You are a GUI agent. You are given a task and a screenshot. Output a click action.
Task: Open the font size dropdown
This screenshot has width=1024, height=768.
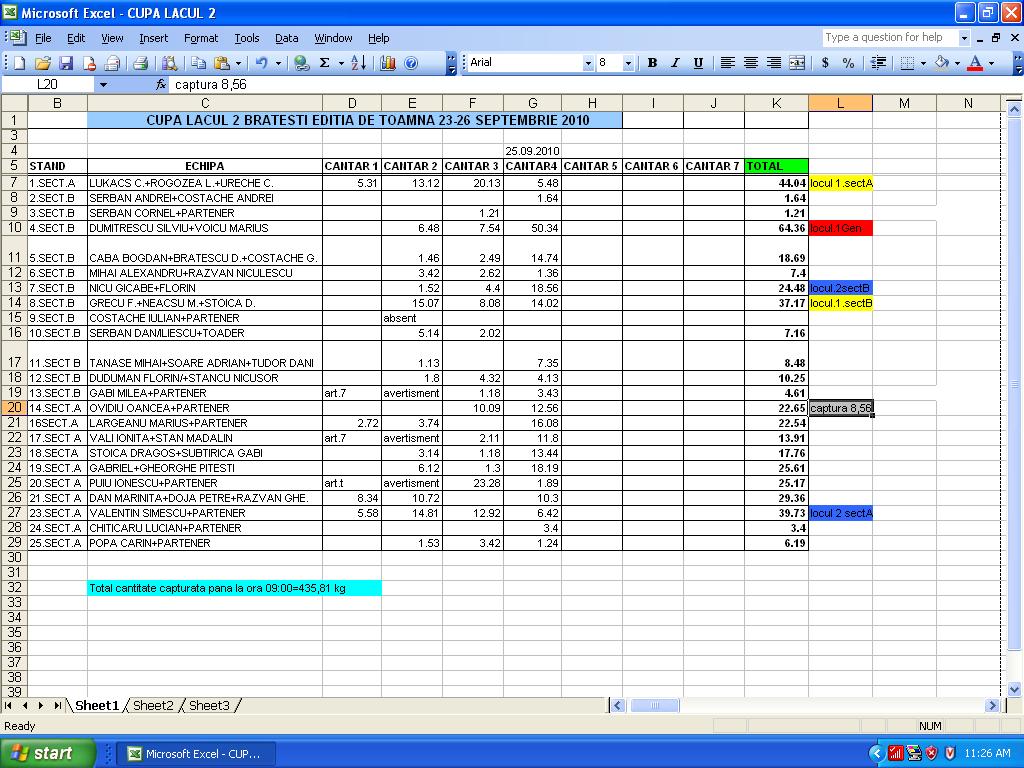[628, 63]
